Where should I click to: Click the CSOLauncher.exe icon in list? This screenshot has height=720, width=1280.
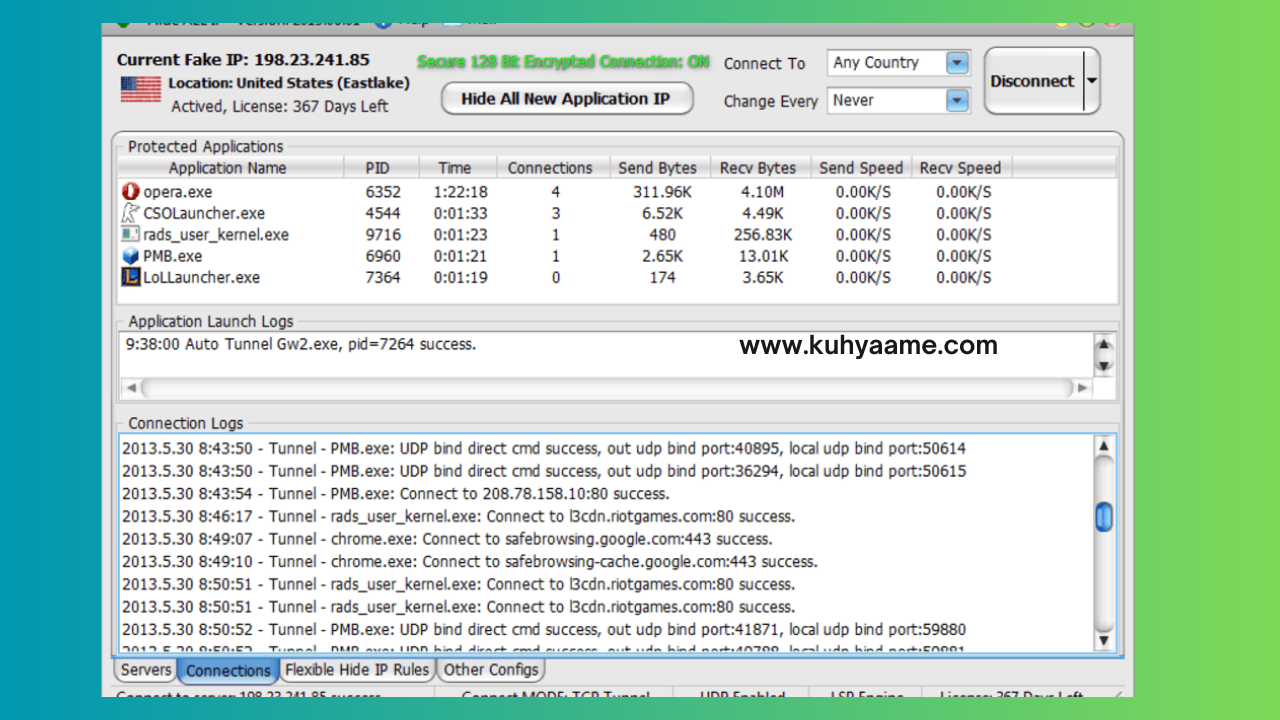(x=130, y=213)
